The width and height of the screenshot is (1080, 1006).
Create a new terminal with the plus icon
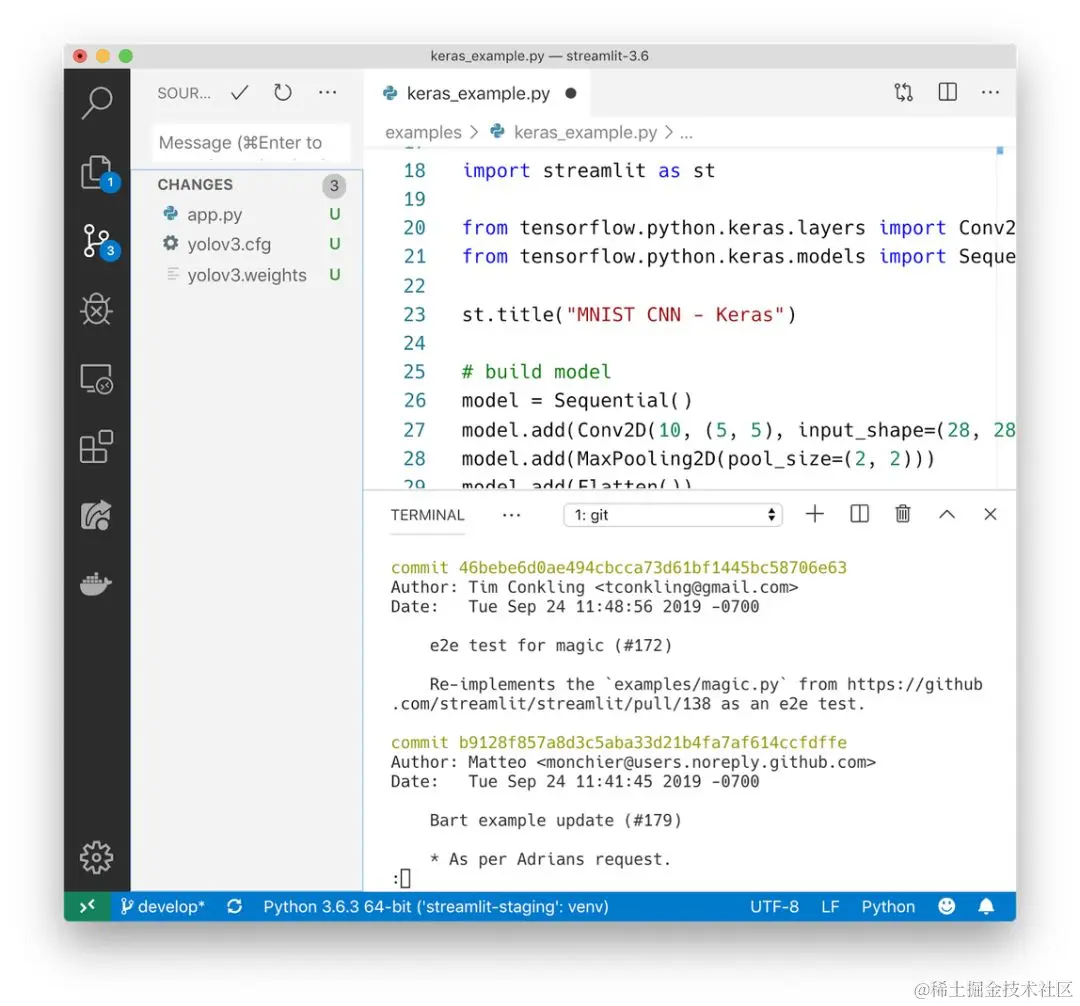point(814,514)
